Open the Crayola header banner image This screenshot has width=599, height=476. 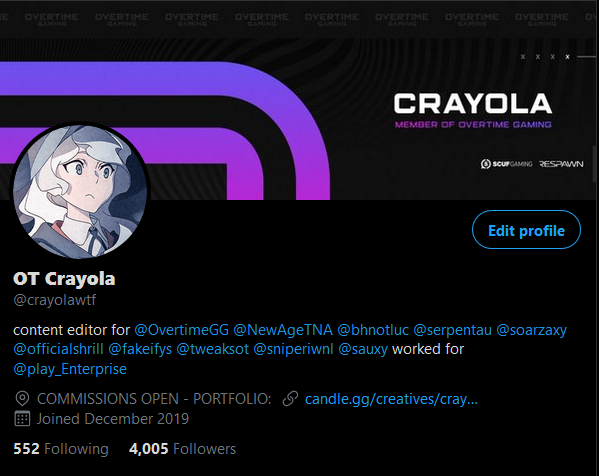[300, 100]
